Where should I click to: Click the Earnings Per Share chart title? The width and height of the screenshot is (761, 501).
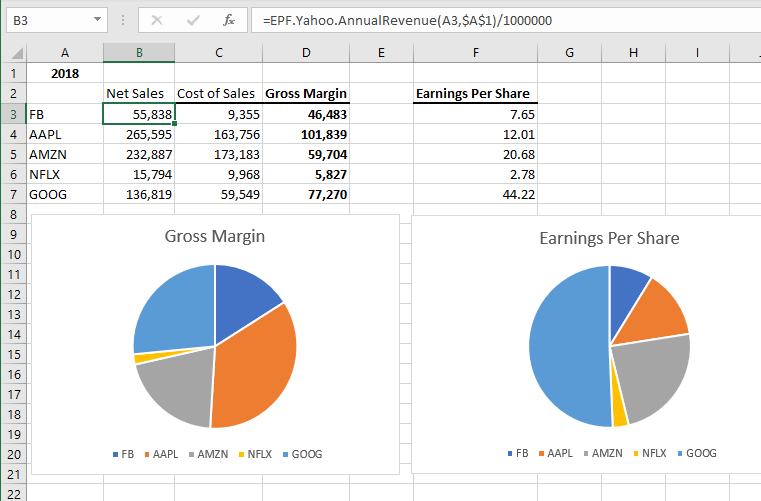(609, 238)
